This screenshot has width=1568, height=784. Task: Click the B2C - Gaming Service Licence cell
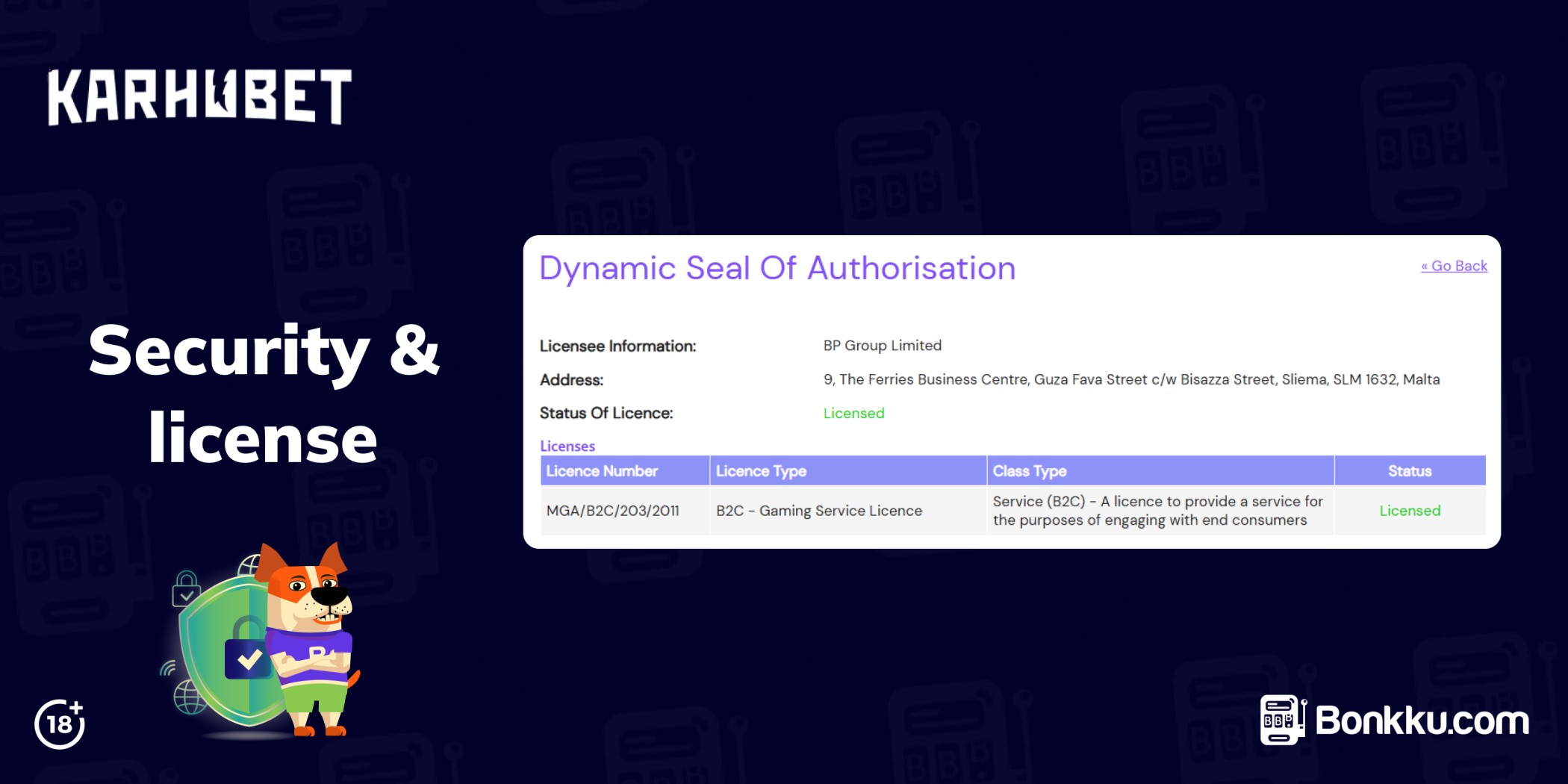pos(818,511)
